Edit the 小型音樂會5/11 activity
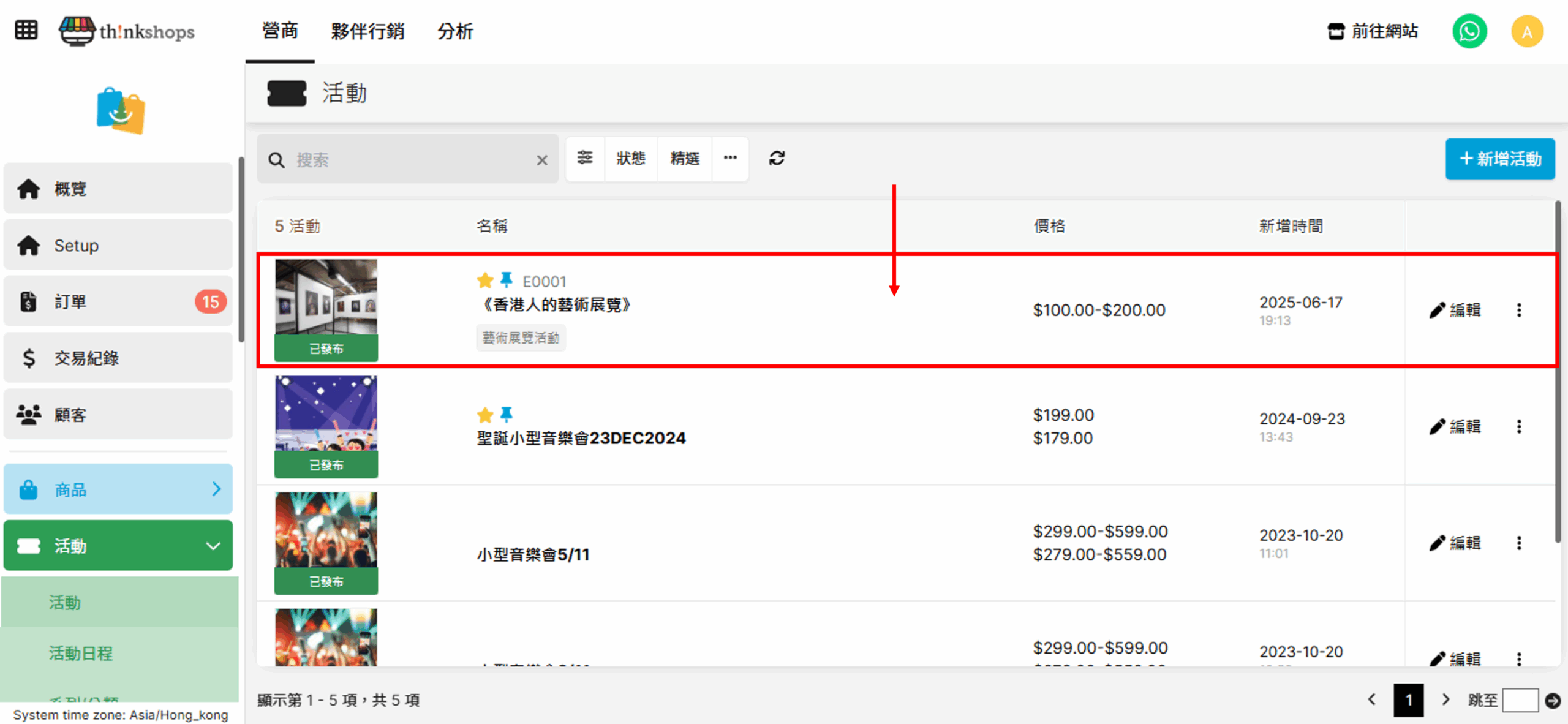1568x724 pixels. tap(1455, 543)
